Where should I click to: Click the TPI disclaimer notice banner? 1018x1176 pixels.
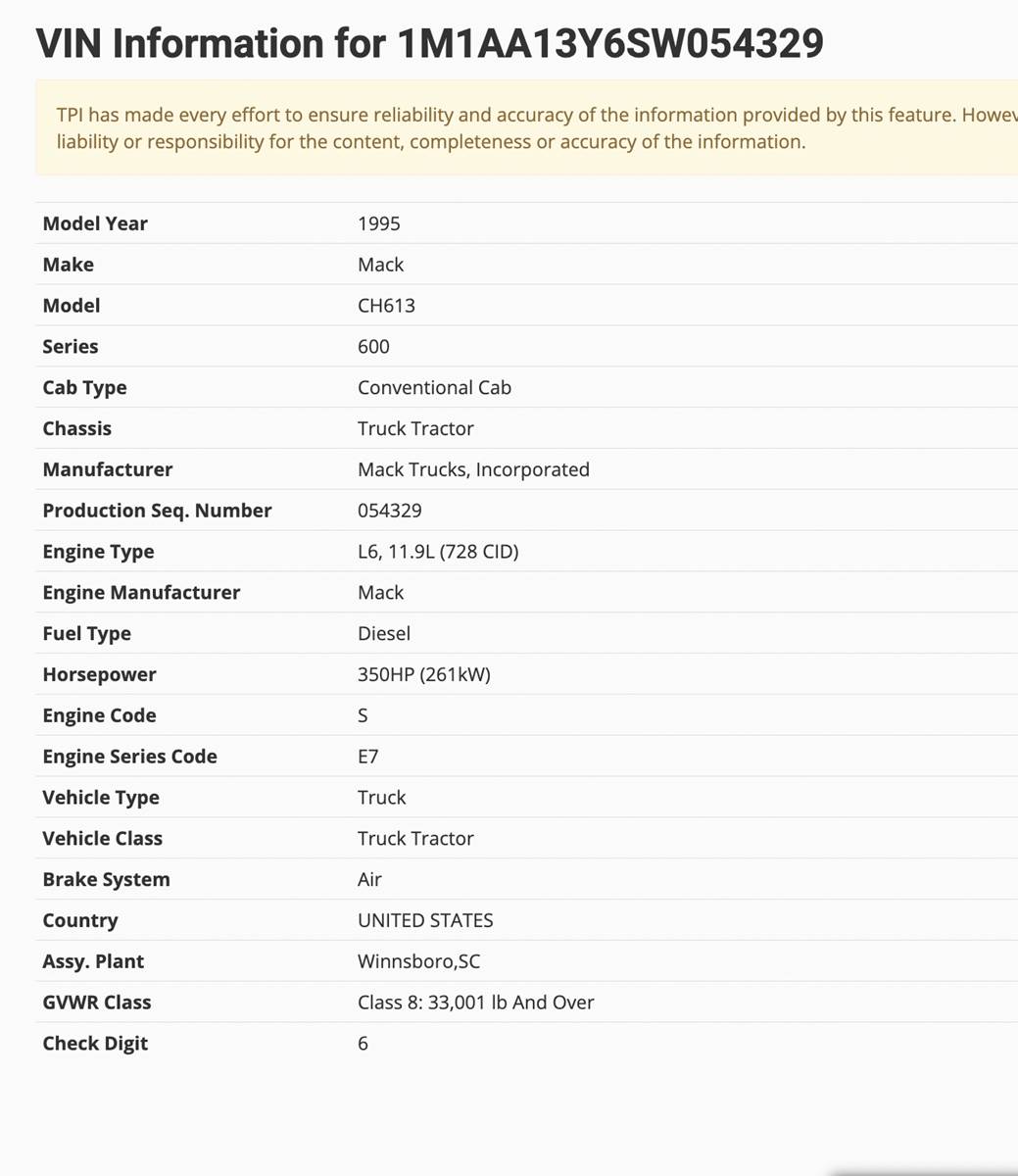(x=529, y=128)
